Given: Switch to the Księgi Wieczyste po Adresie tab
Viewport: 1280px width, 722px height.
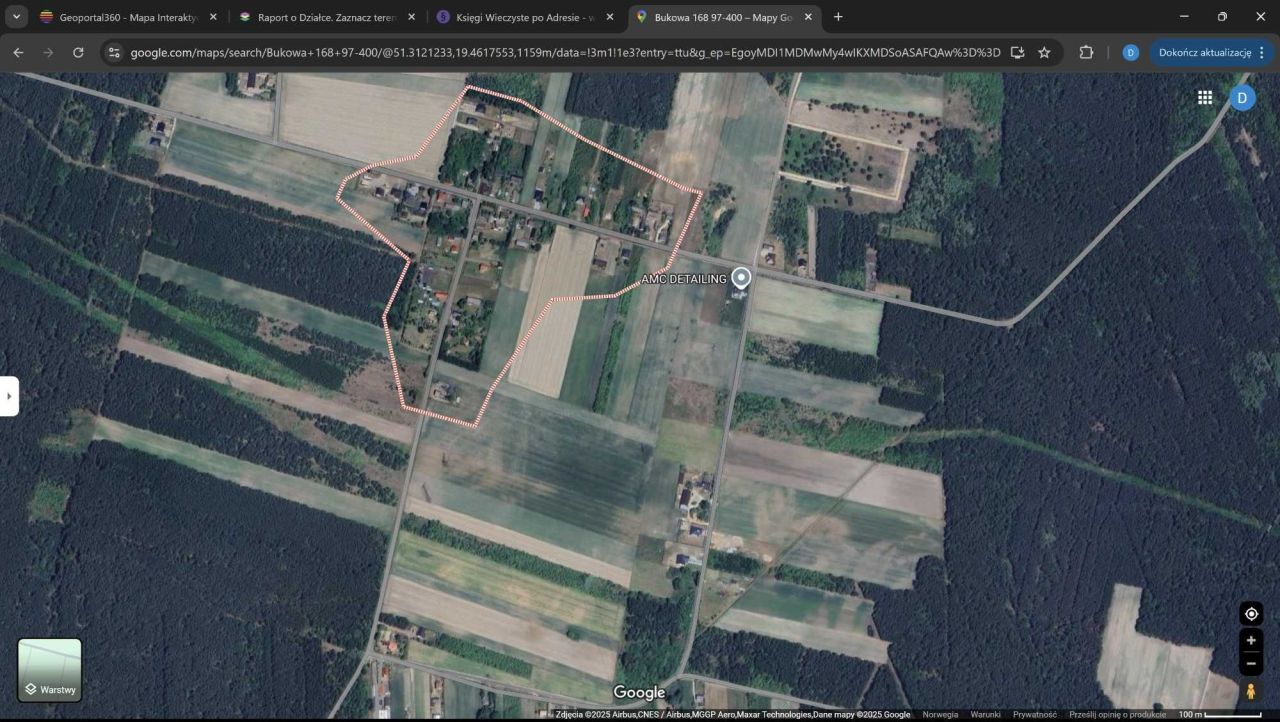Looking at the screenshot, I should 520,17.
